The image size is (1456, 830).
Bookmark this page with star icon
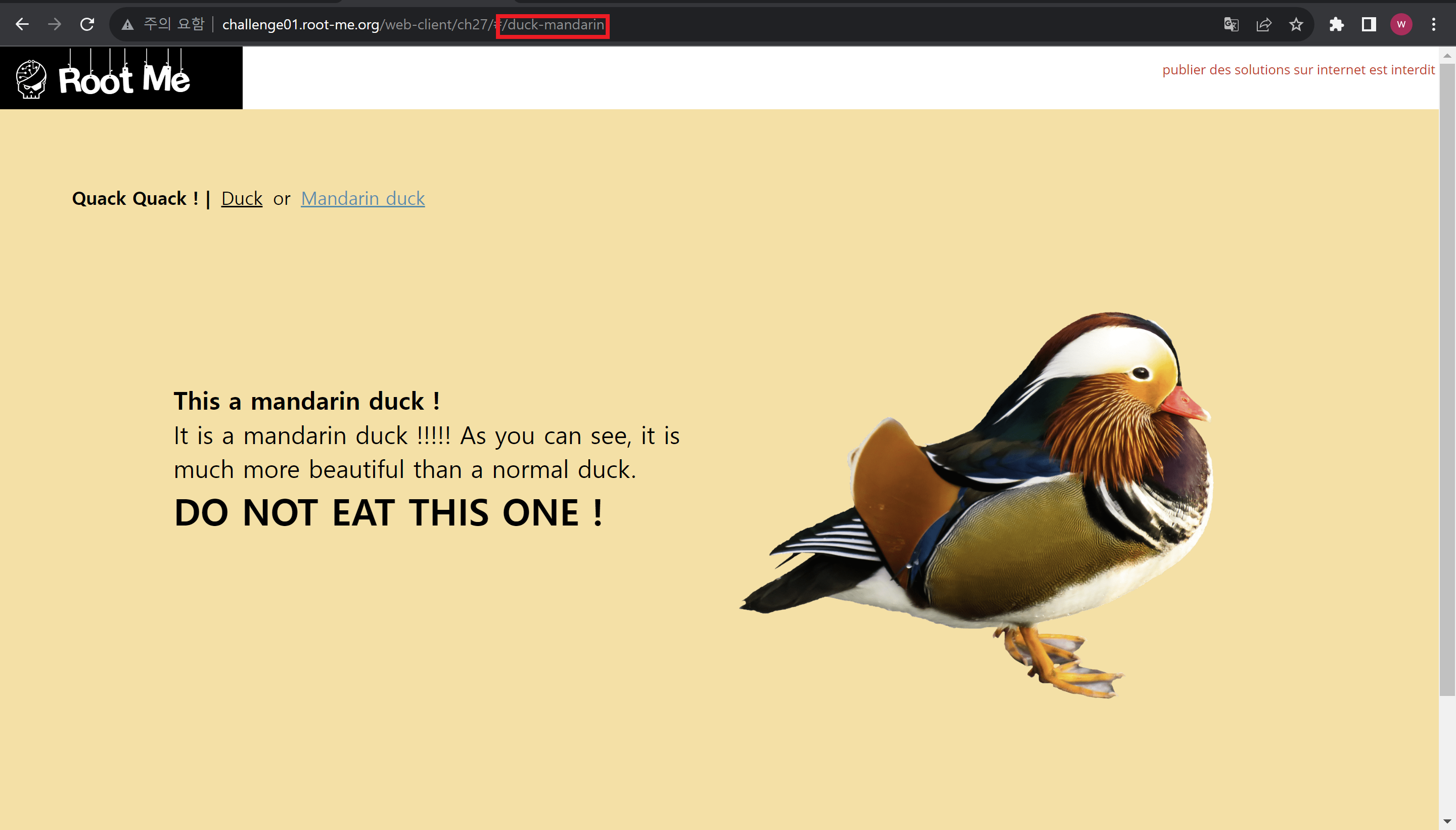coord(1296,24)
